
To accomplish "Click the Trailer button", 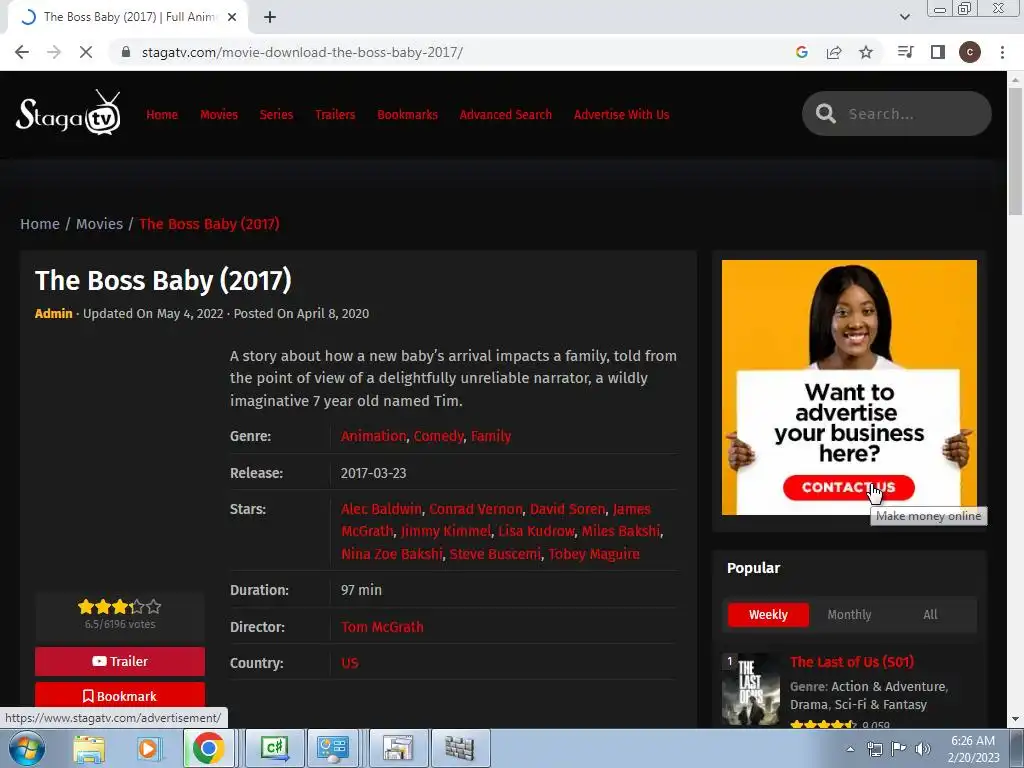I will pyautogui.click(x=120, y=662).
